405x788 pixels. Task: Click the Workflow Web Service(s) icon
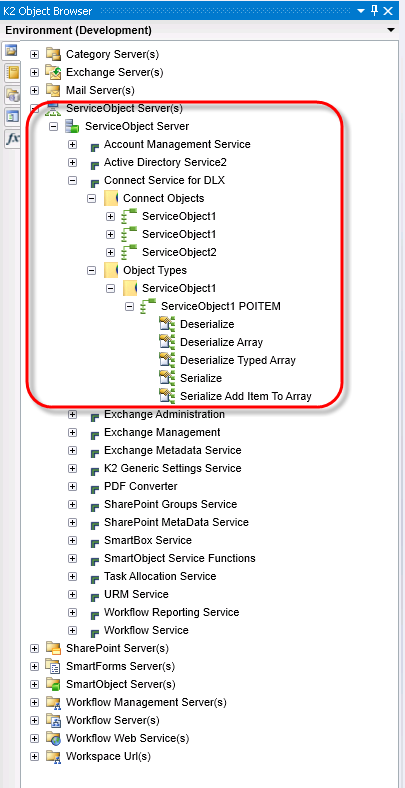coord(53,738)
